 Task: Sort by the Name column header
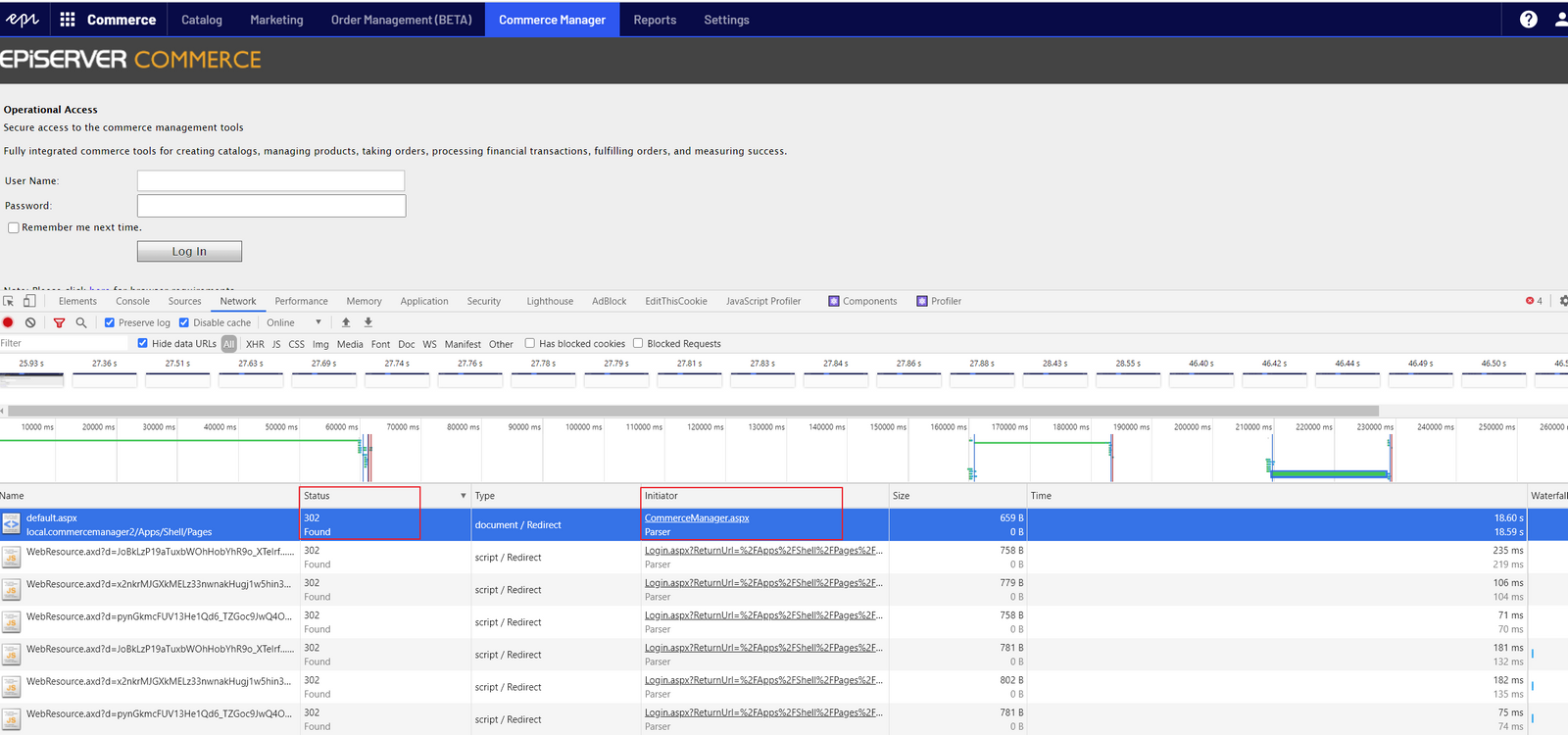pos(149,496)
